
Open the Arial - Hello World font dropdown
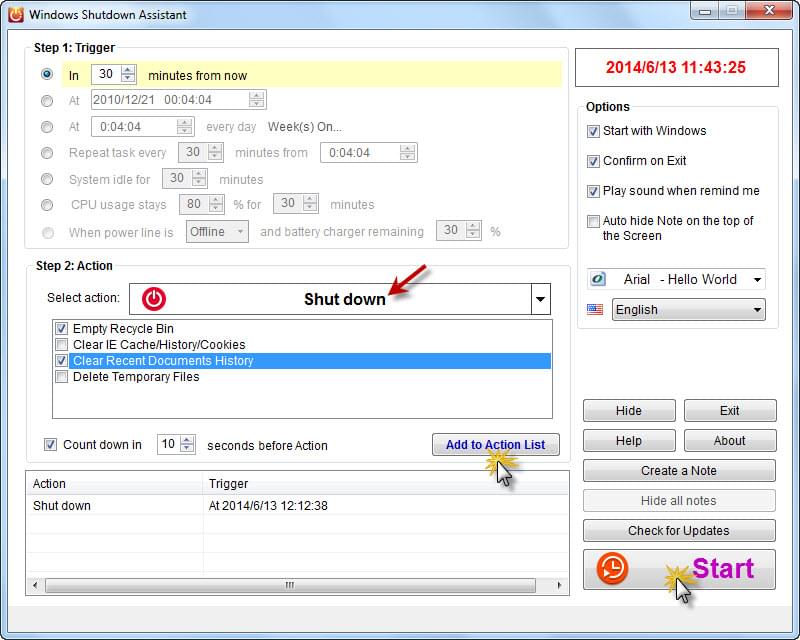pyautogui.click(x=755, y=280)
